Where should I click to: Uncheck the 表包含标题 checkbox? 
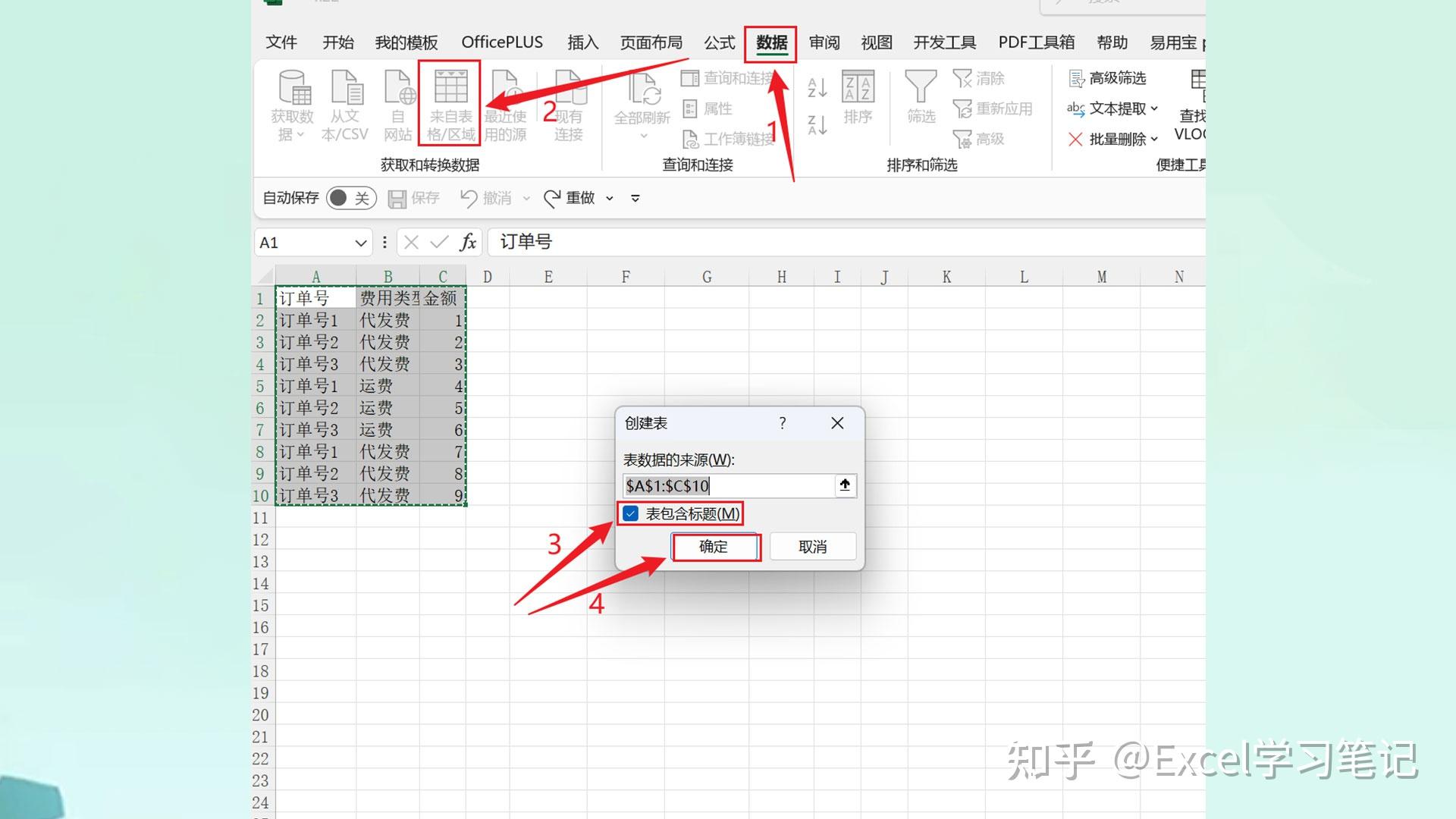[631, 513]
